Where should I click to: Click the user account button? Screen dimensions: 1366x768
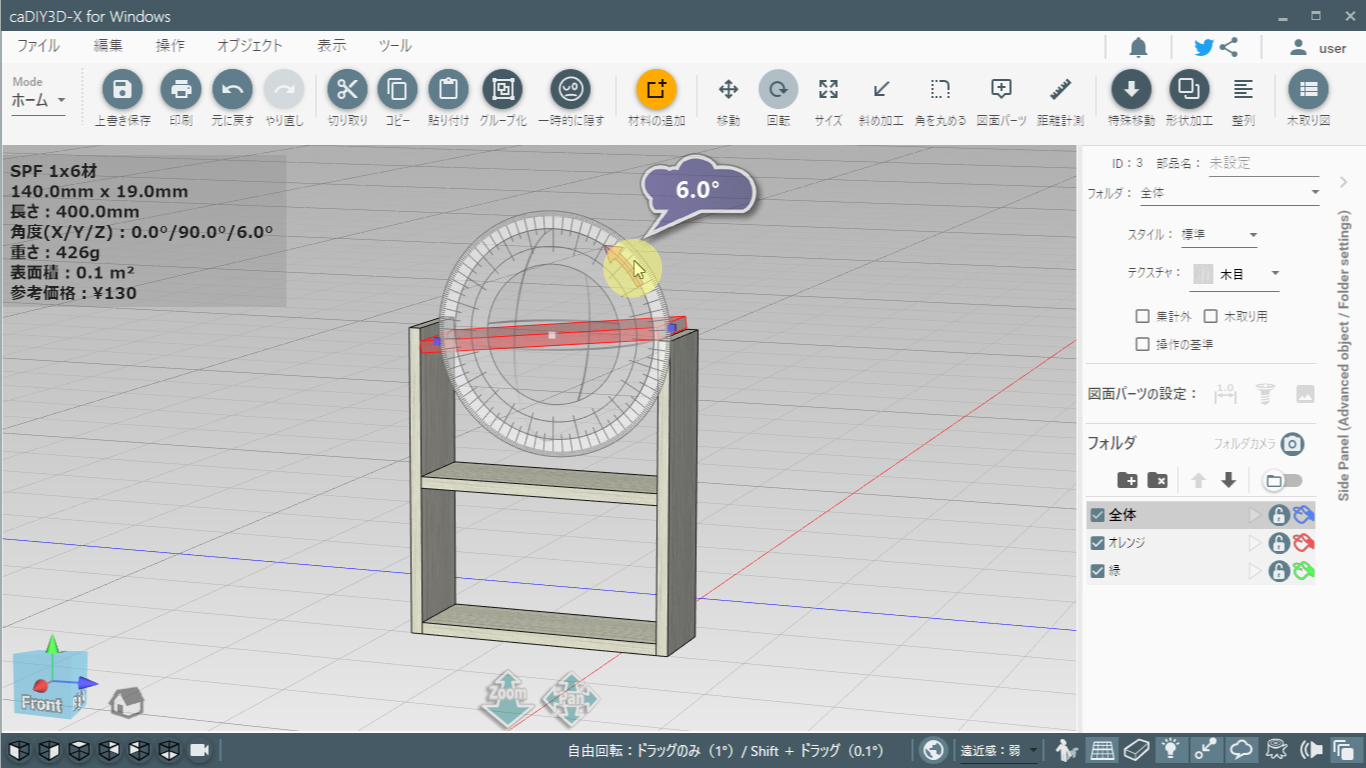click(1318, 47)
